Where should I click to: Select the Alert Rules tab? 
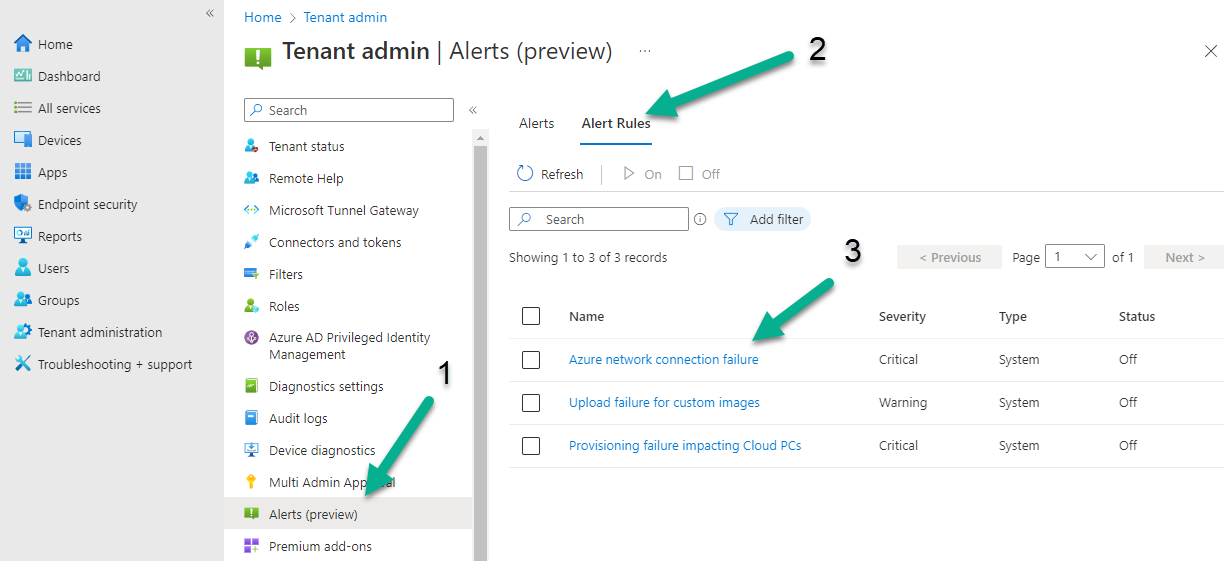point(616,123)
